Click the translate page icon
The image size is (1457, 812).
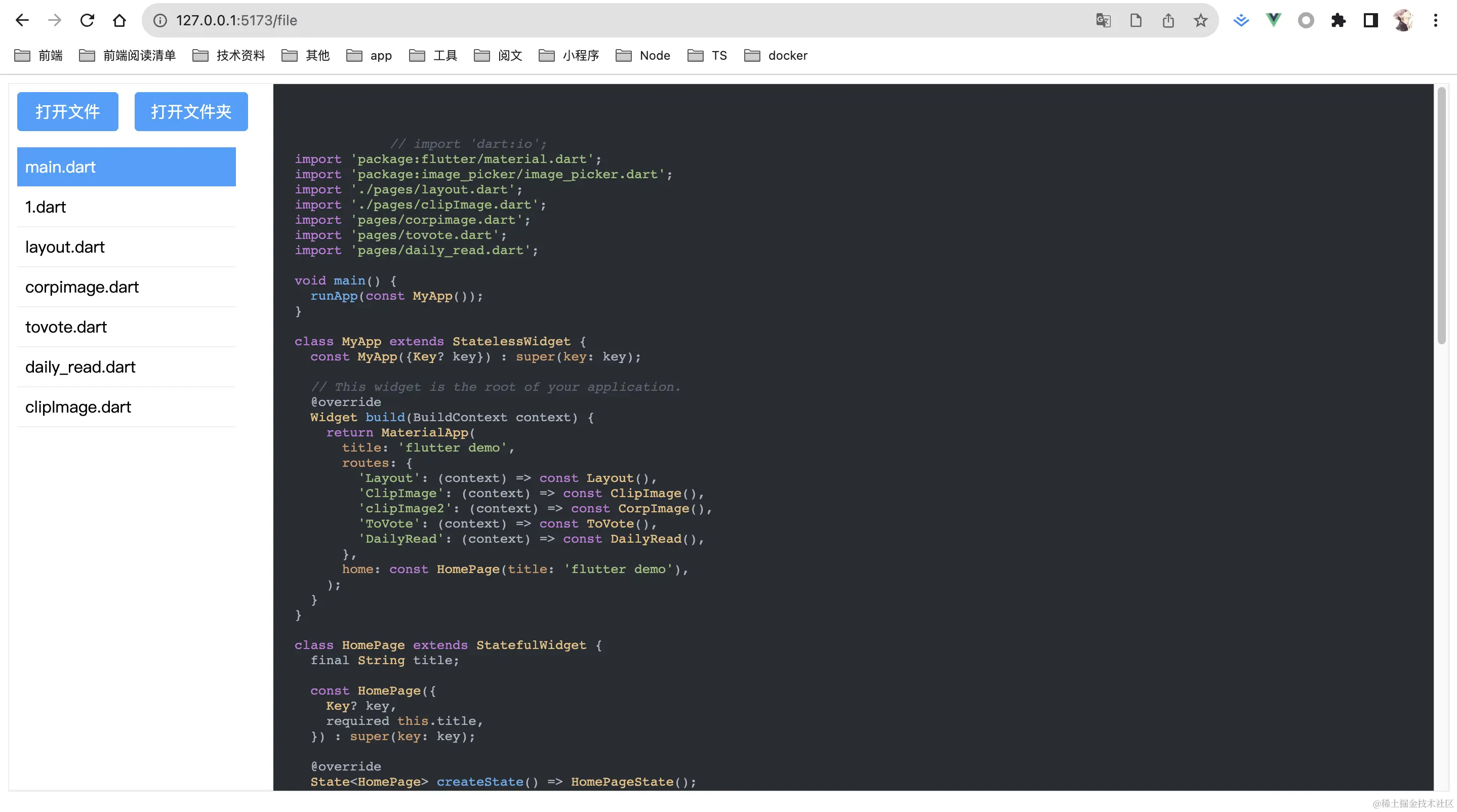(1103, 20)
